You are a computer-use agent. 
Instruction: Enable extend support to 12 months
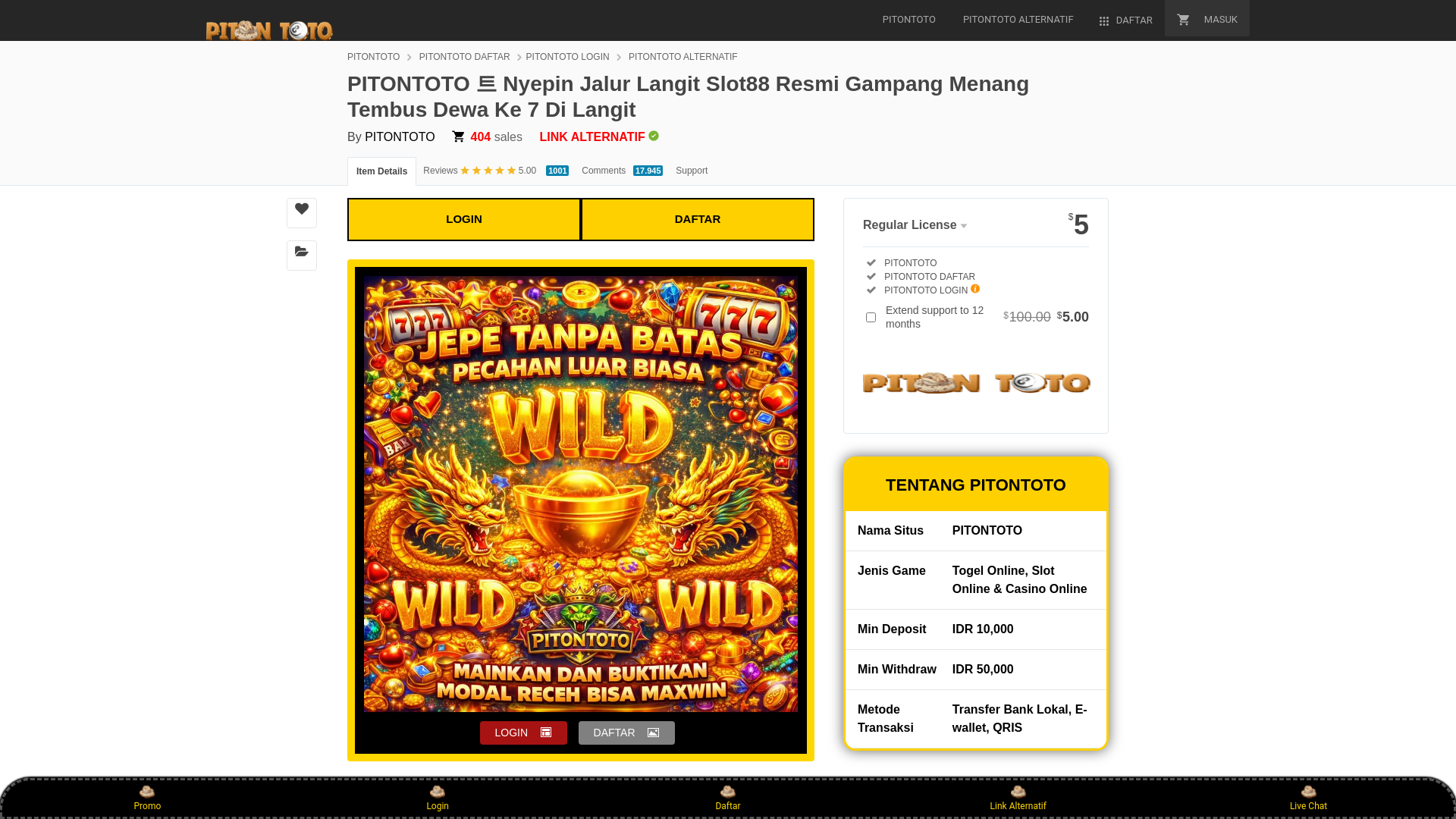tap(871, 318)
